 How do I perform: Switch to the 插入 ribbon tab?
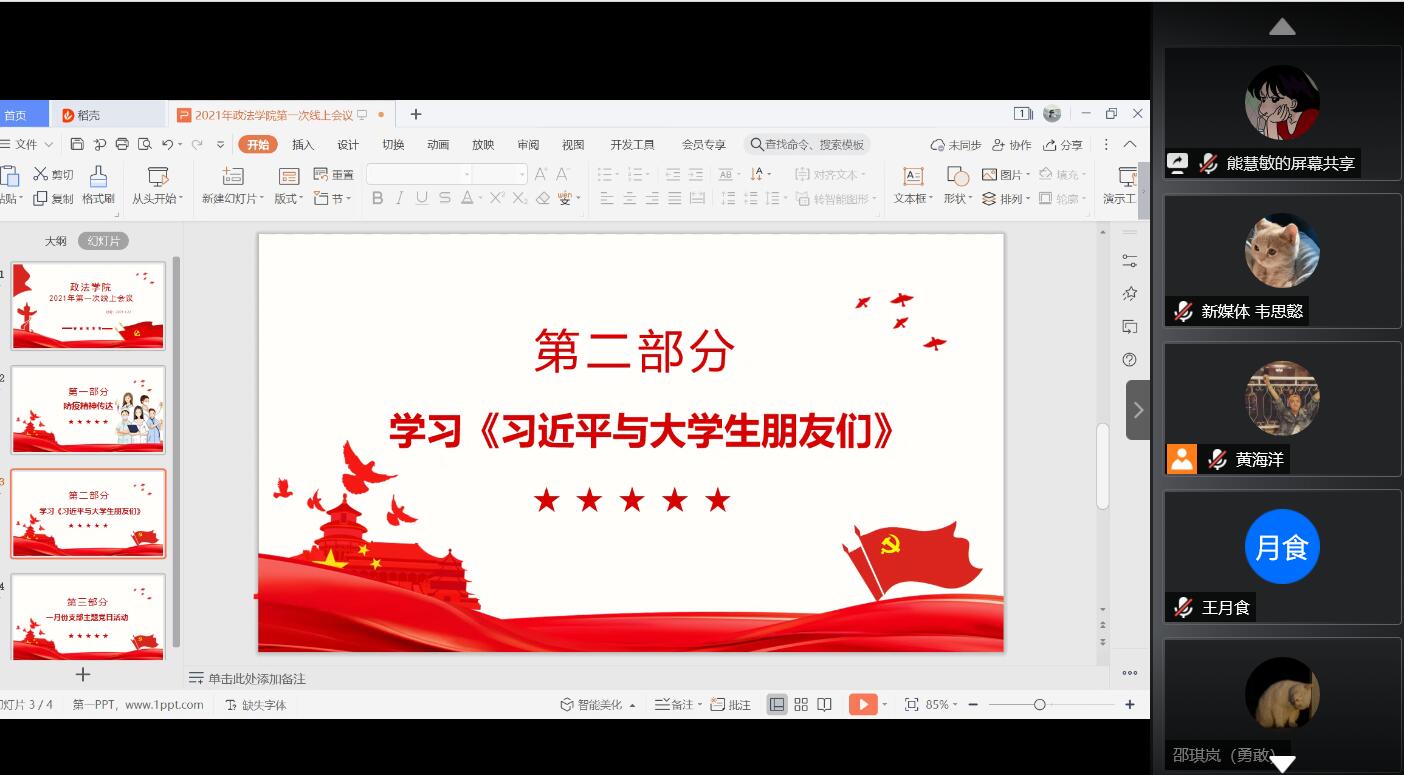[x=302, y=143]
